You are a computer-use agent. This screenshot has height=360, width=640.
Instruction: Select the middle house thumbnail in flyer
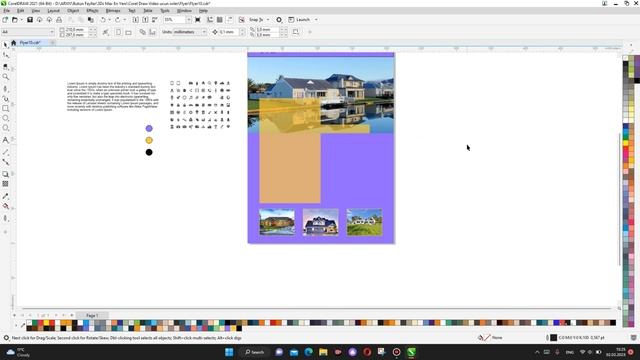[x=320, y=222]
